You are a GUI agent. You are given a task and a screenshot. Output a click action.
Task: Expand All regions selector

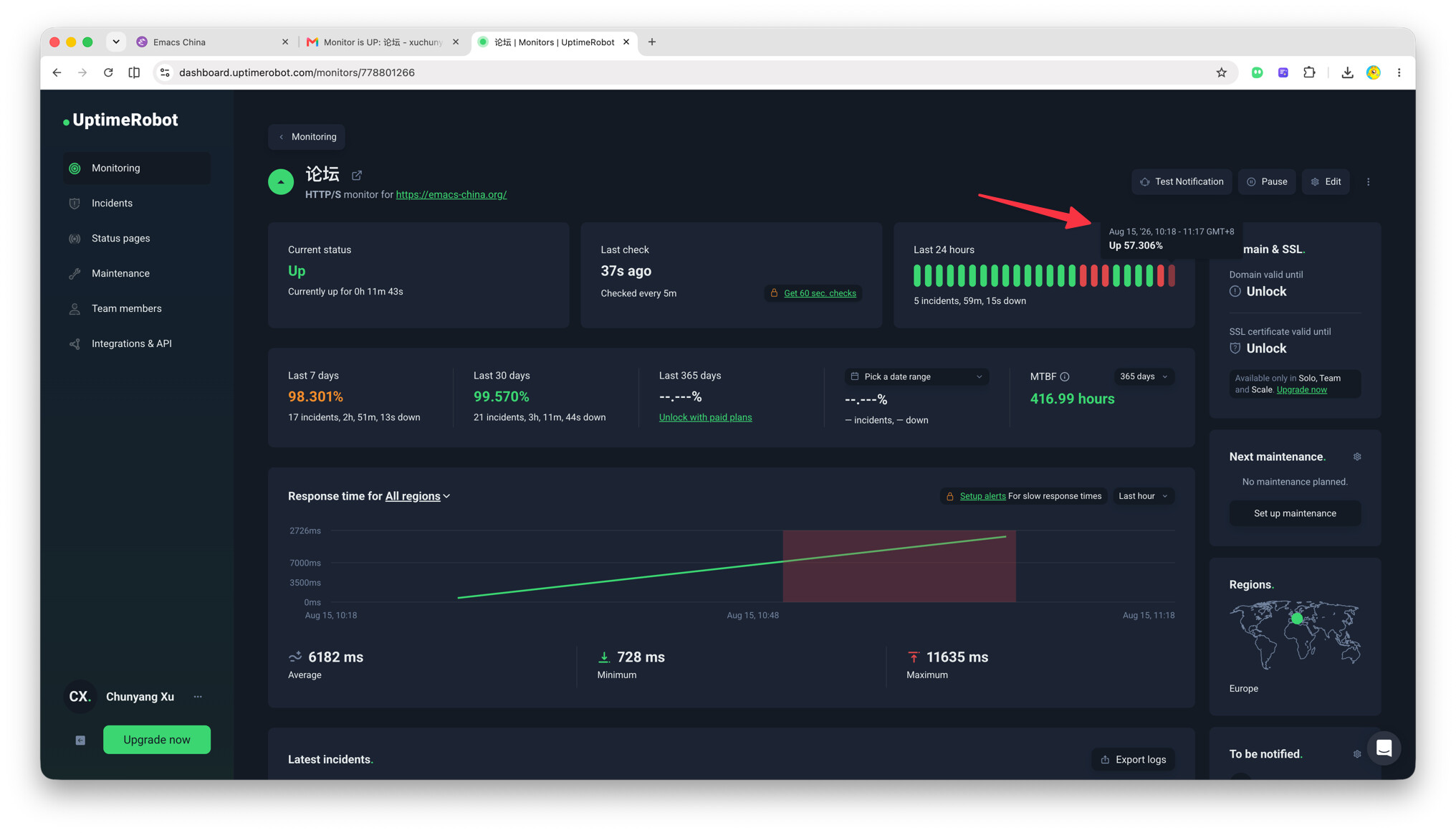point(418,496)
